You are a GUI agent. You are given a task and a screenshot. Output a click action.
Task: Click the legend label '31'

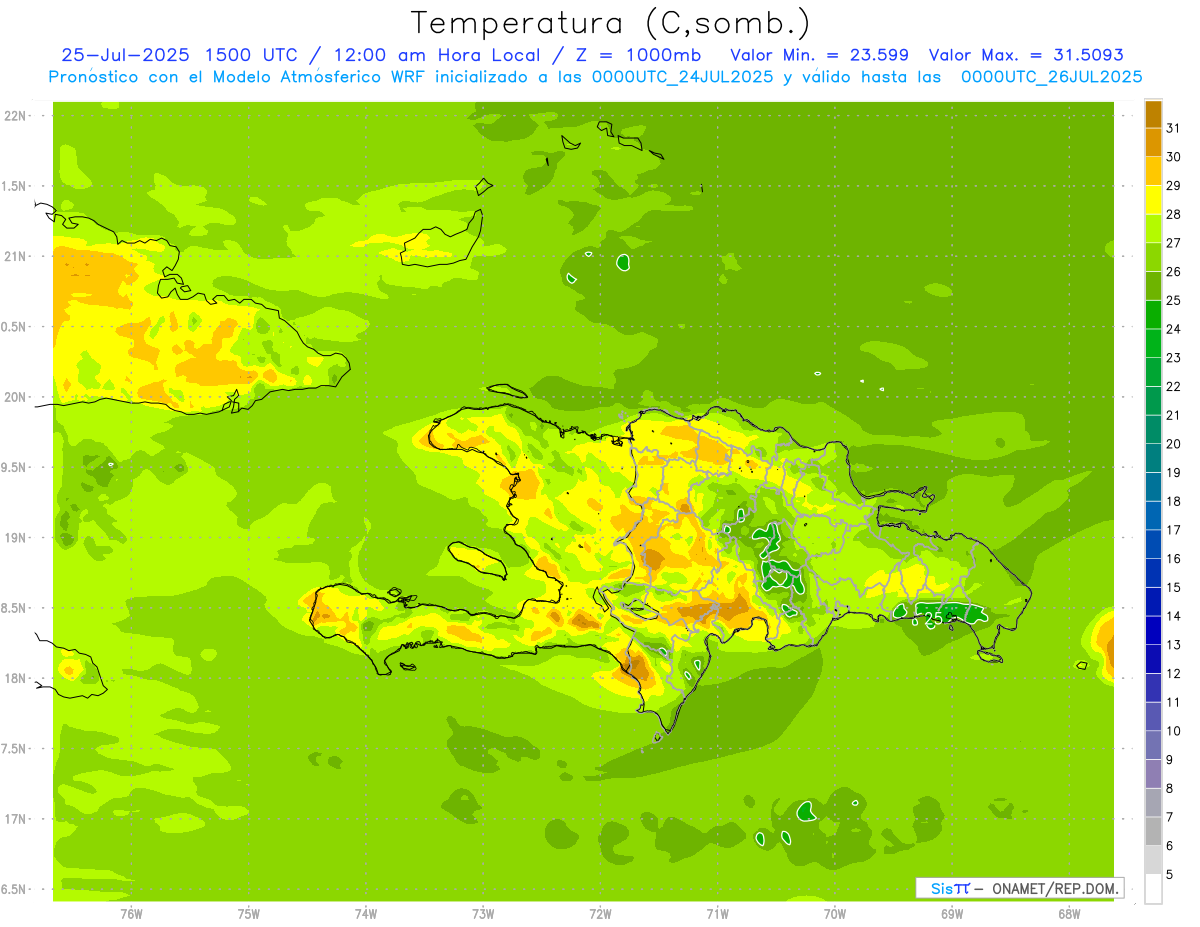[1173, 128]
